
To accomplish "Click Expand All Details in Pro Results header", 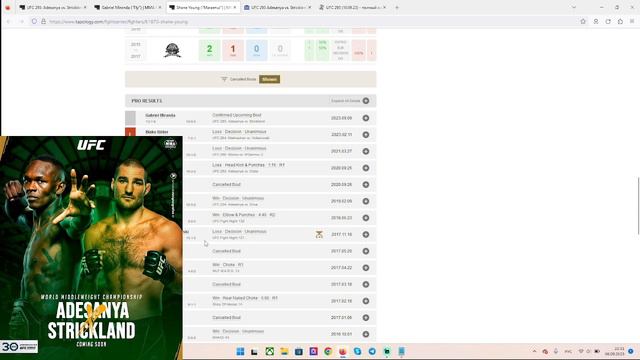I will tap(350, 101).
